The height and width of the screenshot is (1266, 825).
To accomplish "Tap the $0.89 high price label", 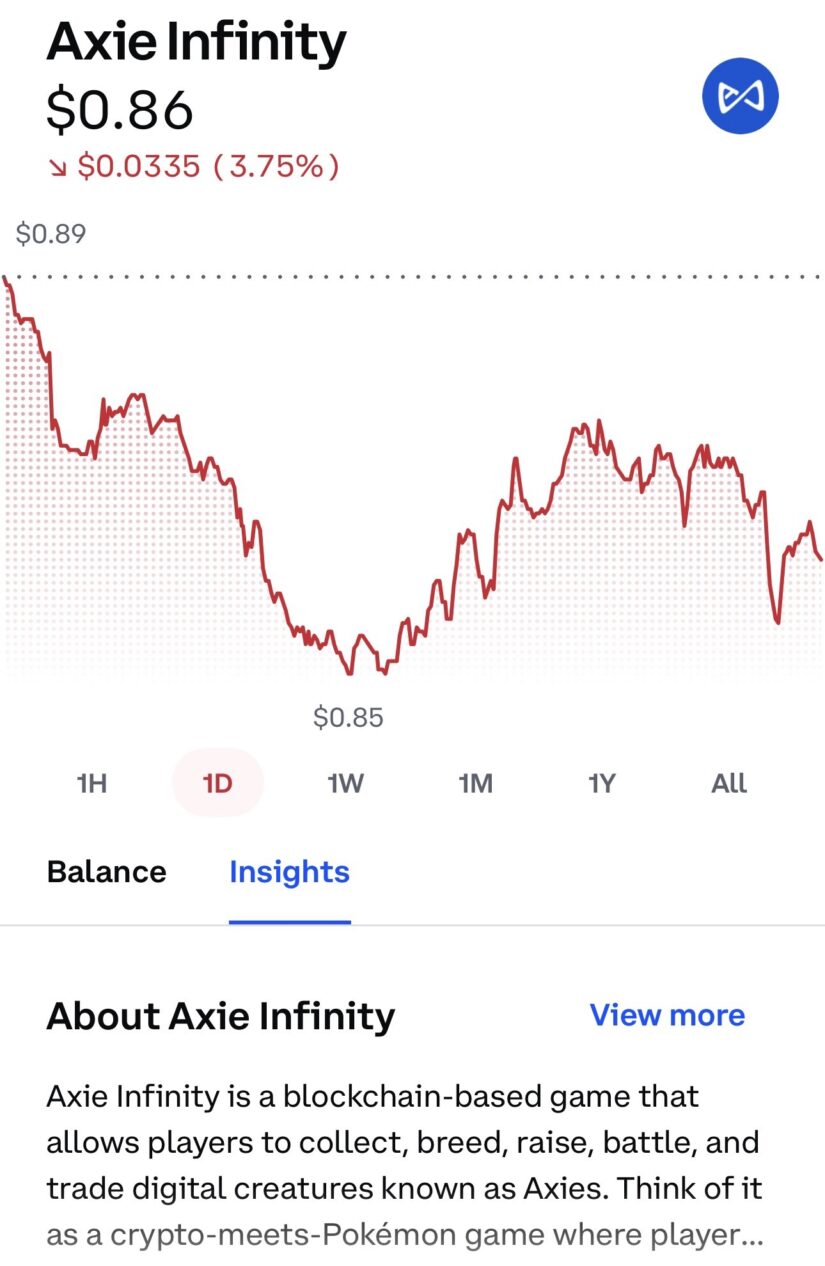I will (x=51, y=235).
